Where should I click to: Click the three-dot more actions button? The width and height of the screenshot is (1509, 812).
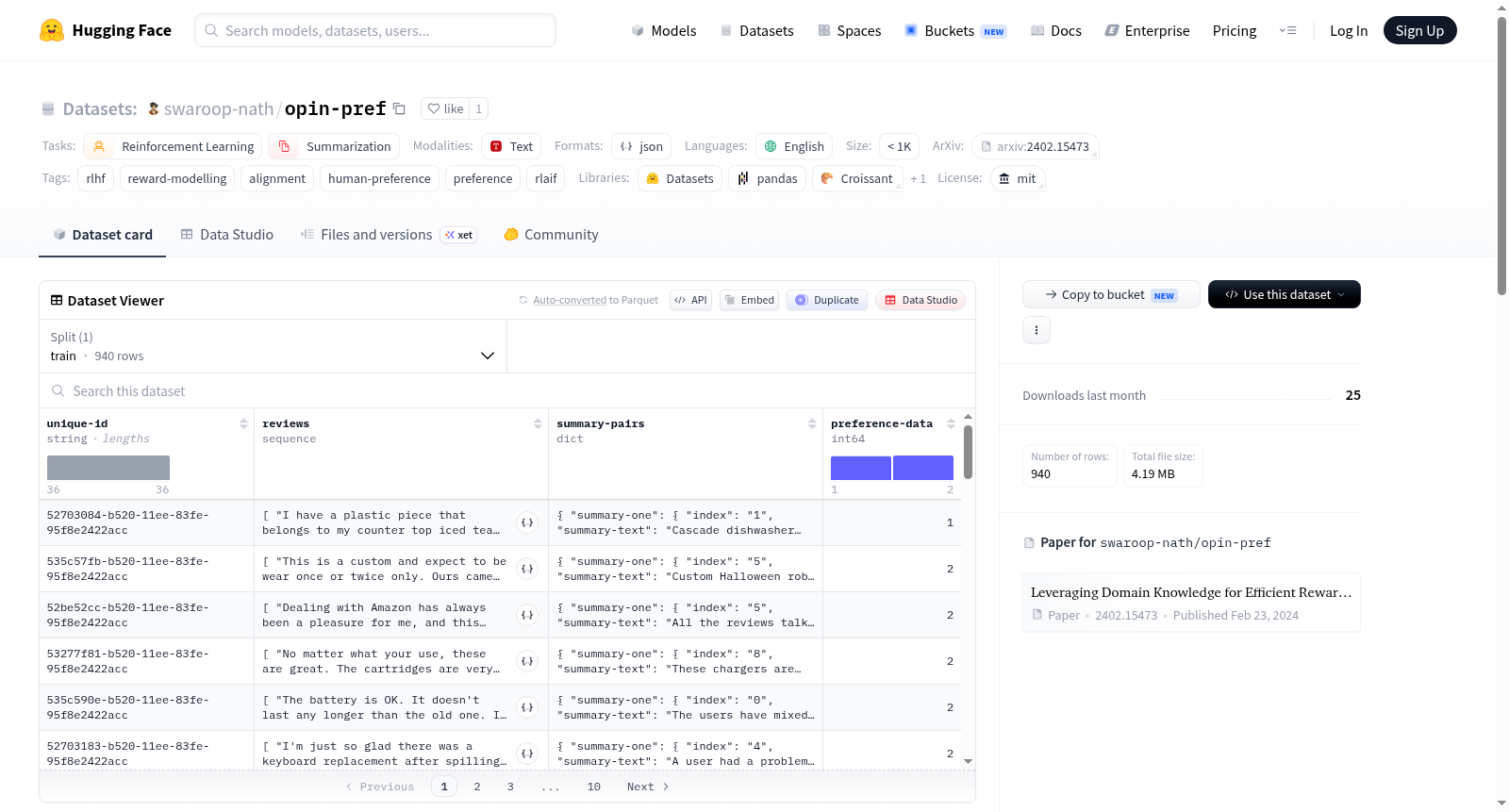click(1036, 330)
